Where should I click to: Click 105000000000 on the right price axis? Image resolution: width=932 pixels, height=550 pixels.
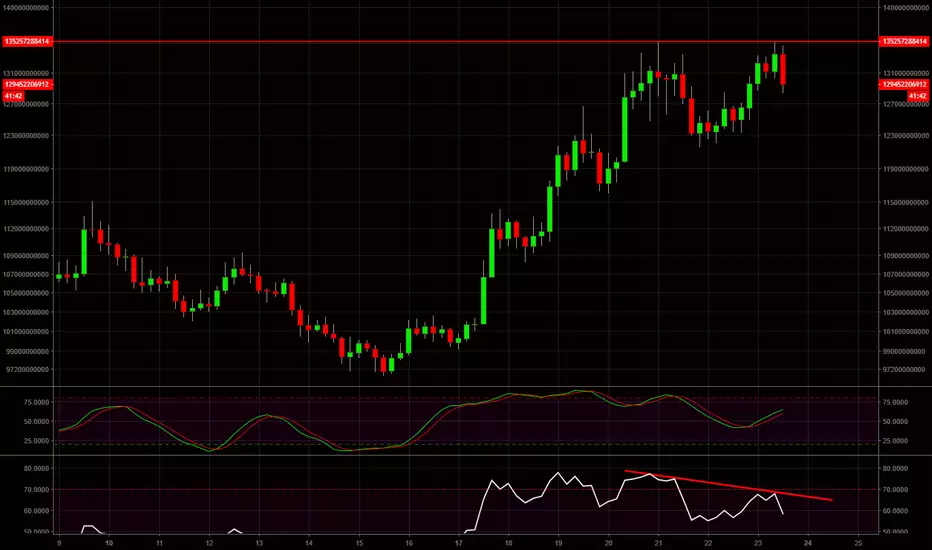click(x=905, y=293)
